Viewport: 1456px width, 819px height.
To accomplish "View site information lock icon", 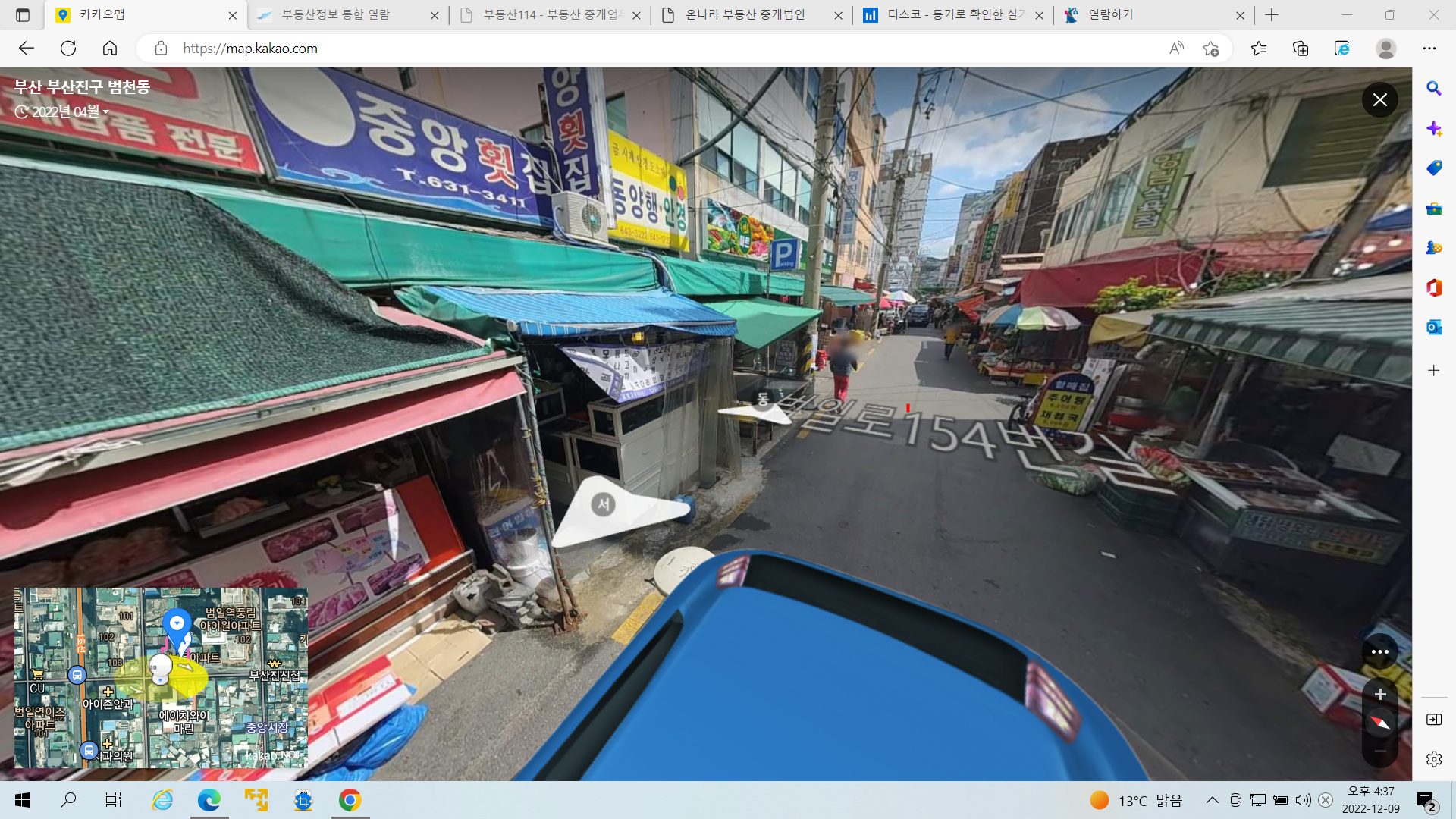I will [161, 49].
